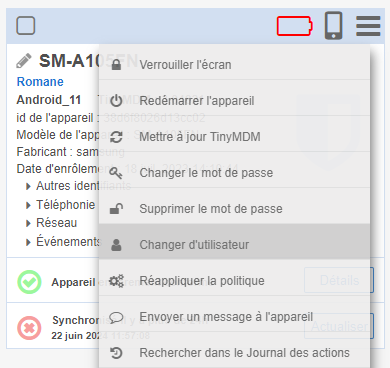Expand the Réseau section
This screenshot has width=390, height=368.
[x=52, y=223]
